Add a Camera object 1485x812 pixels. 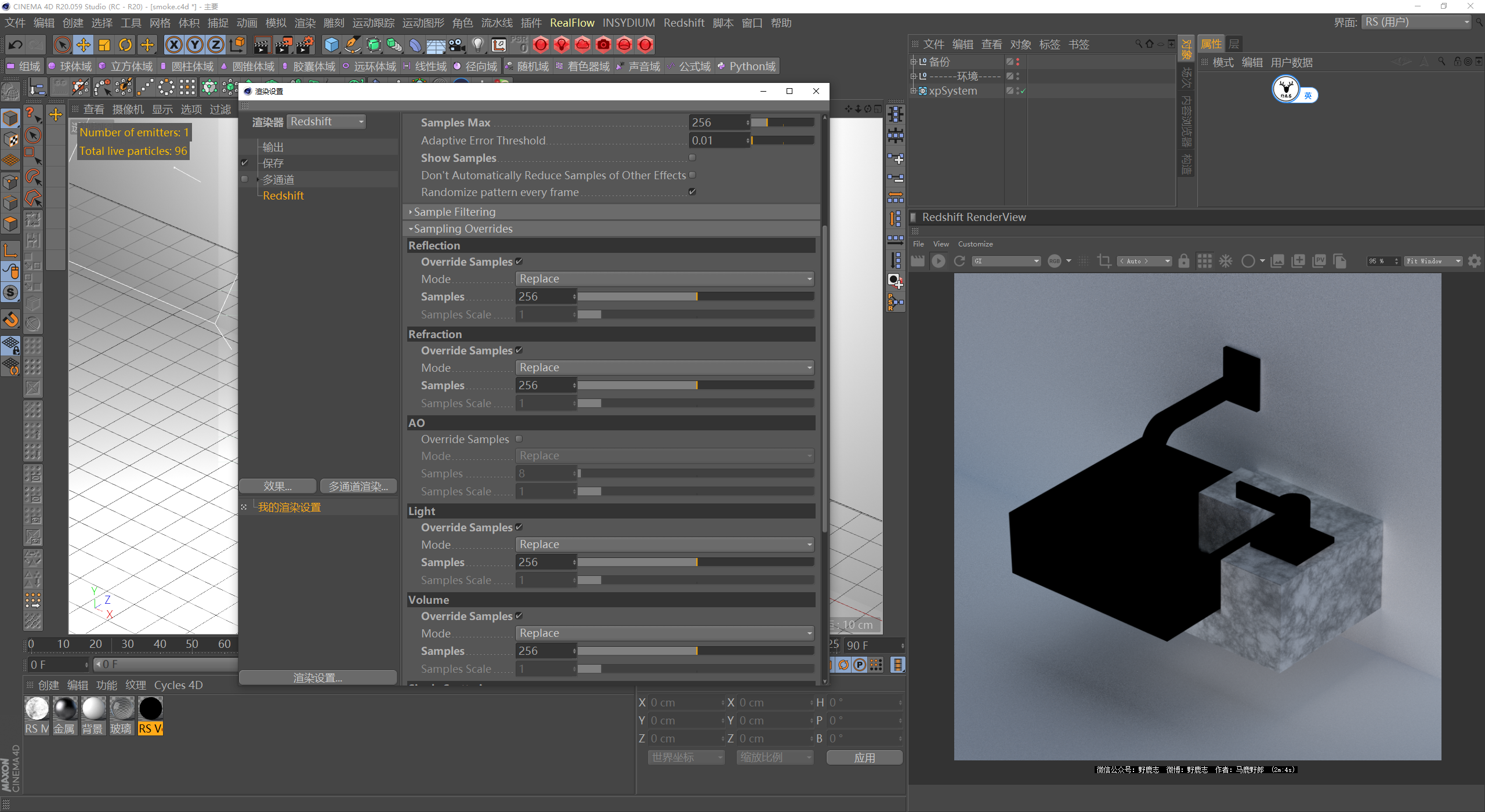click(x=457, y=45)
